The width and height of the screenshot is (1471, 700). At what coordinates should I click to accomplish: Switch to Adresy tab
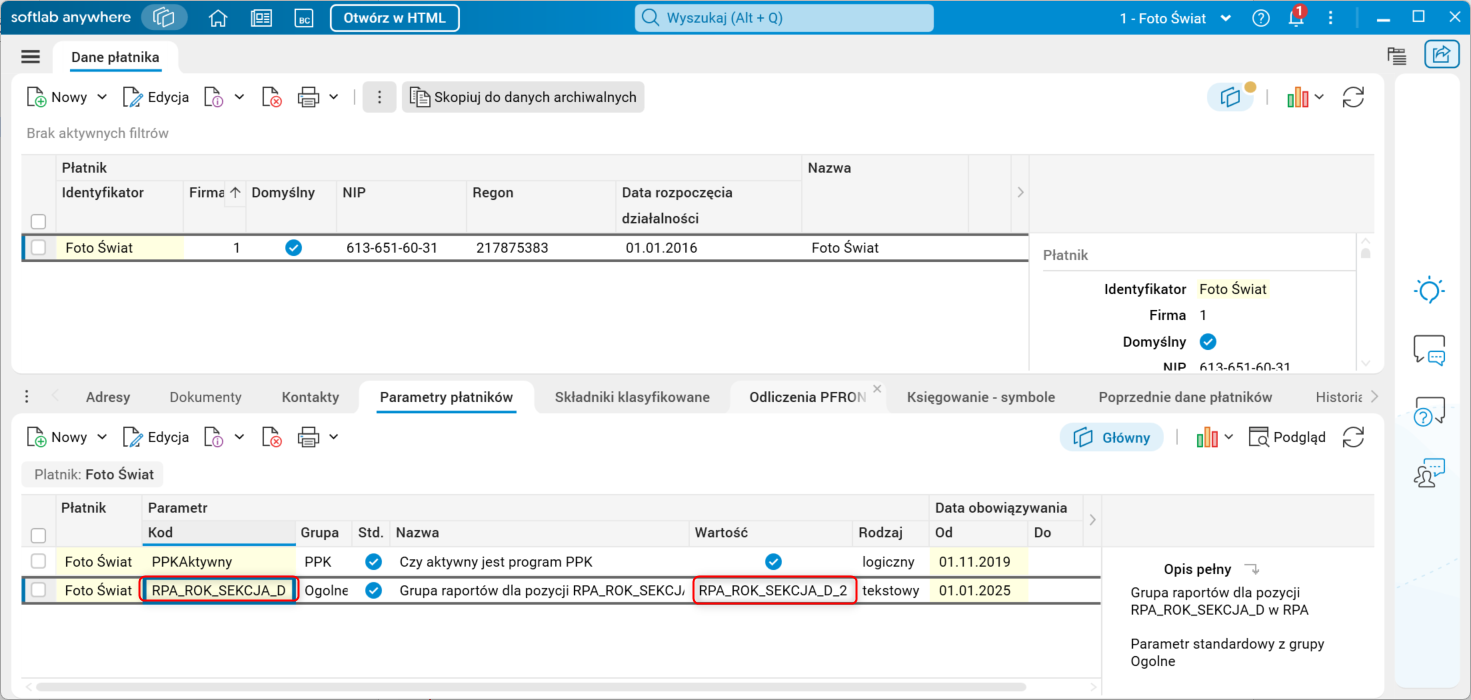tap(108, 397)
